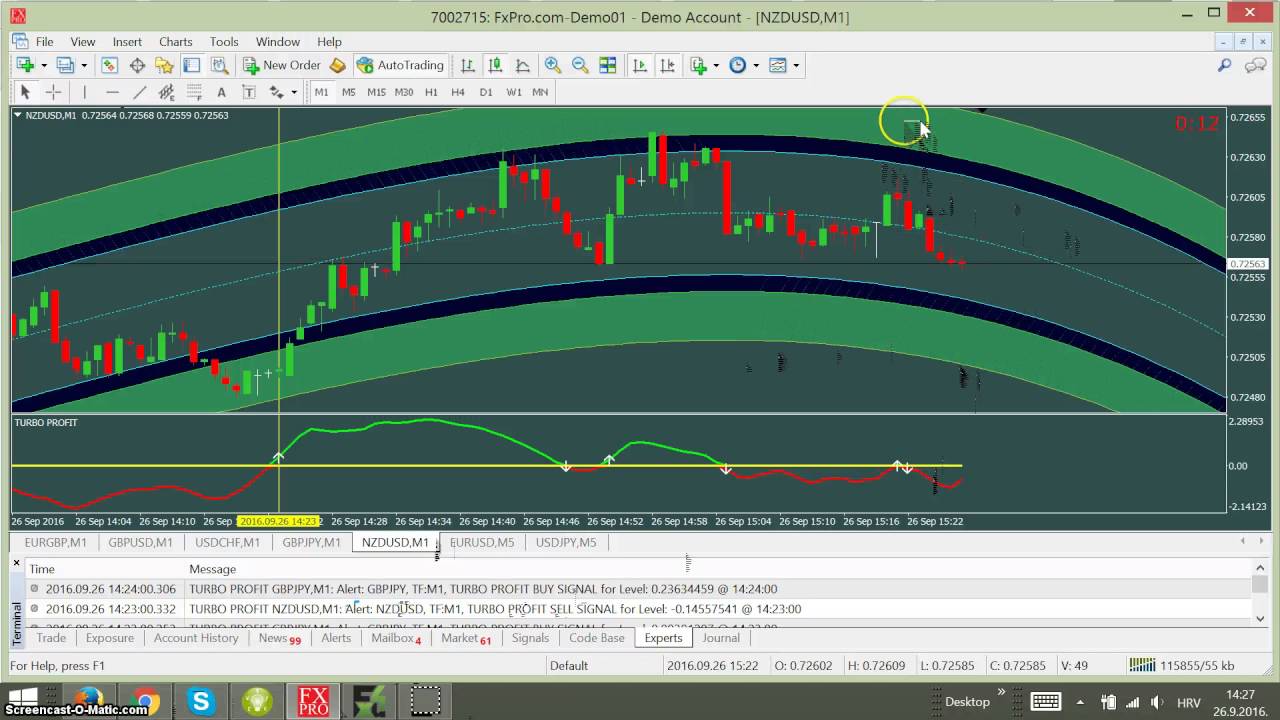Switch to the GBPJPY,M1 chart tab

click(x=311, y=542)
